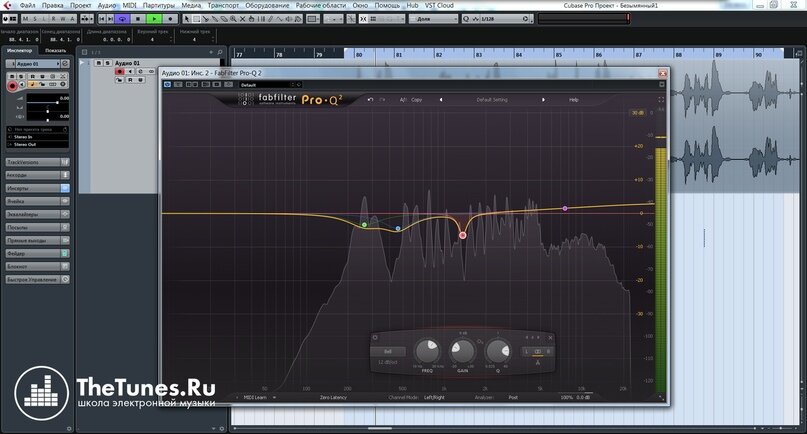Click the Stop button in transport
The width and height of the screenshot is (807, 434).
pos(137,19)
